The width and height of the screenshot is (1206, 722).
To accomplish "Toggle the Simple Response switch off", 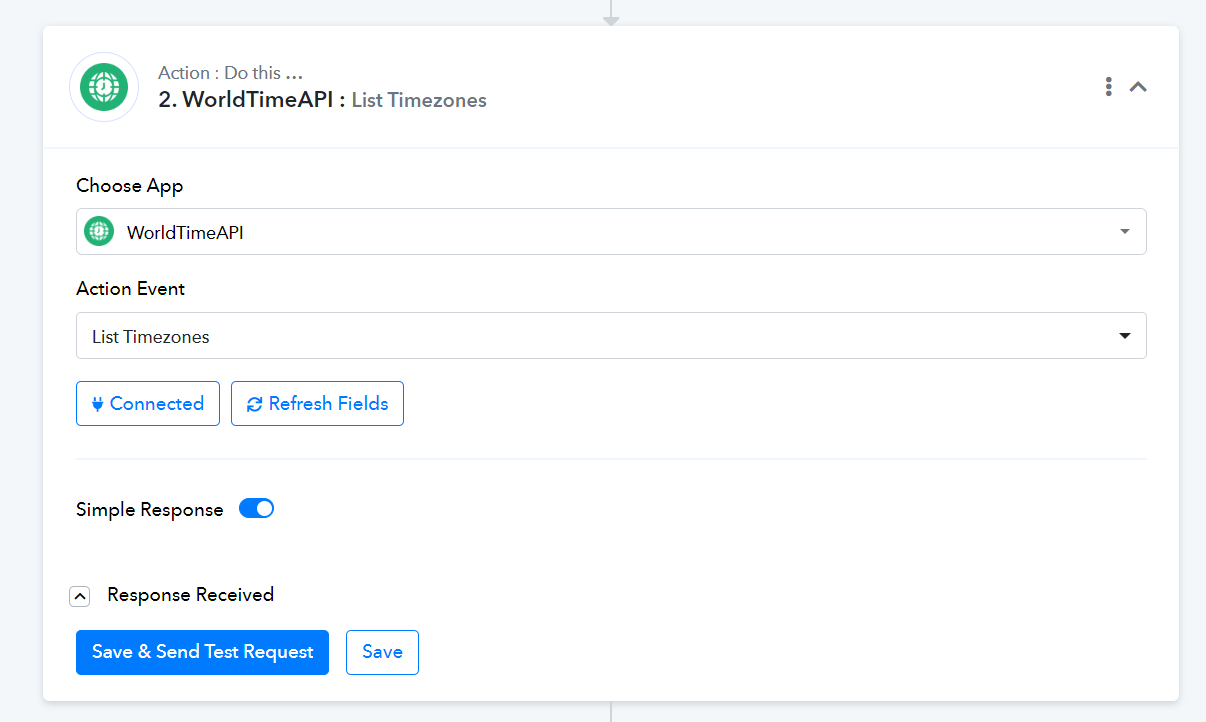I will click(x=256, y=509).
